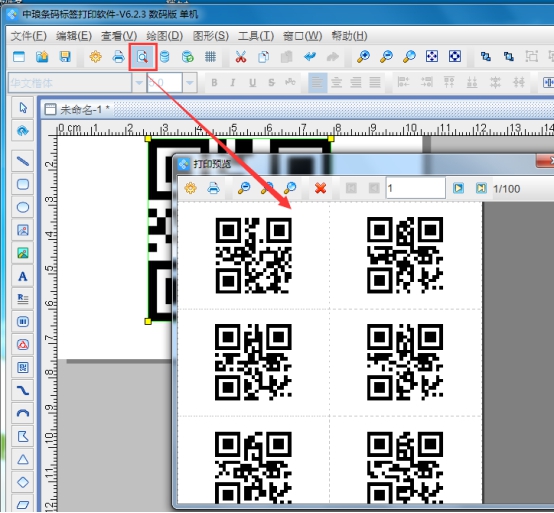Image resolution: width=554 pixels, height=513 pixels.
Task: Expand the font size dropdown arrow
Action: [x=190, y=83]
